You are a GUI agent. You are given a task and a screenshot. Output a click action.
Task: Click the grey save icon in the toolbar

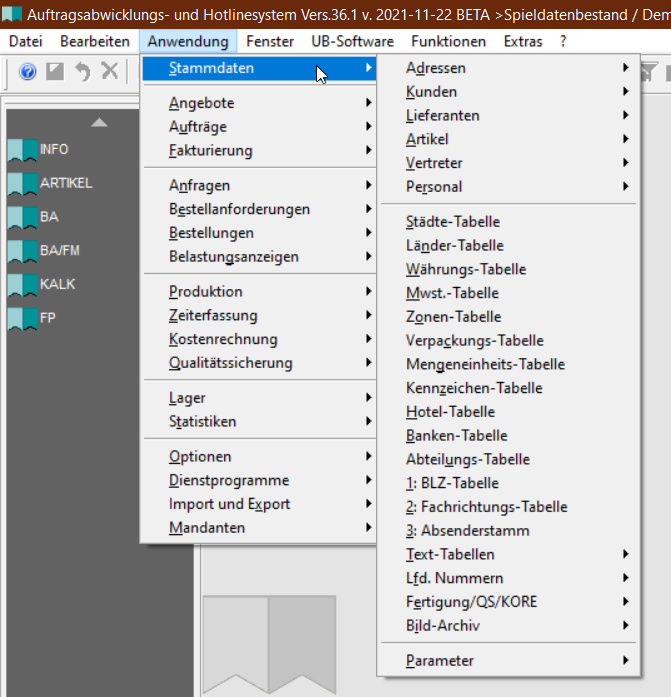(56, 71)
